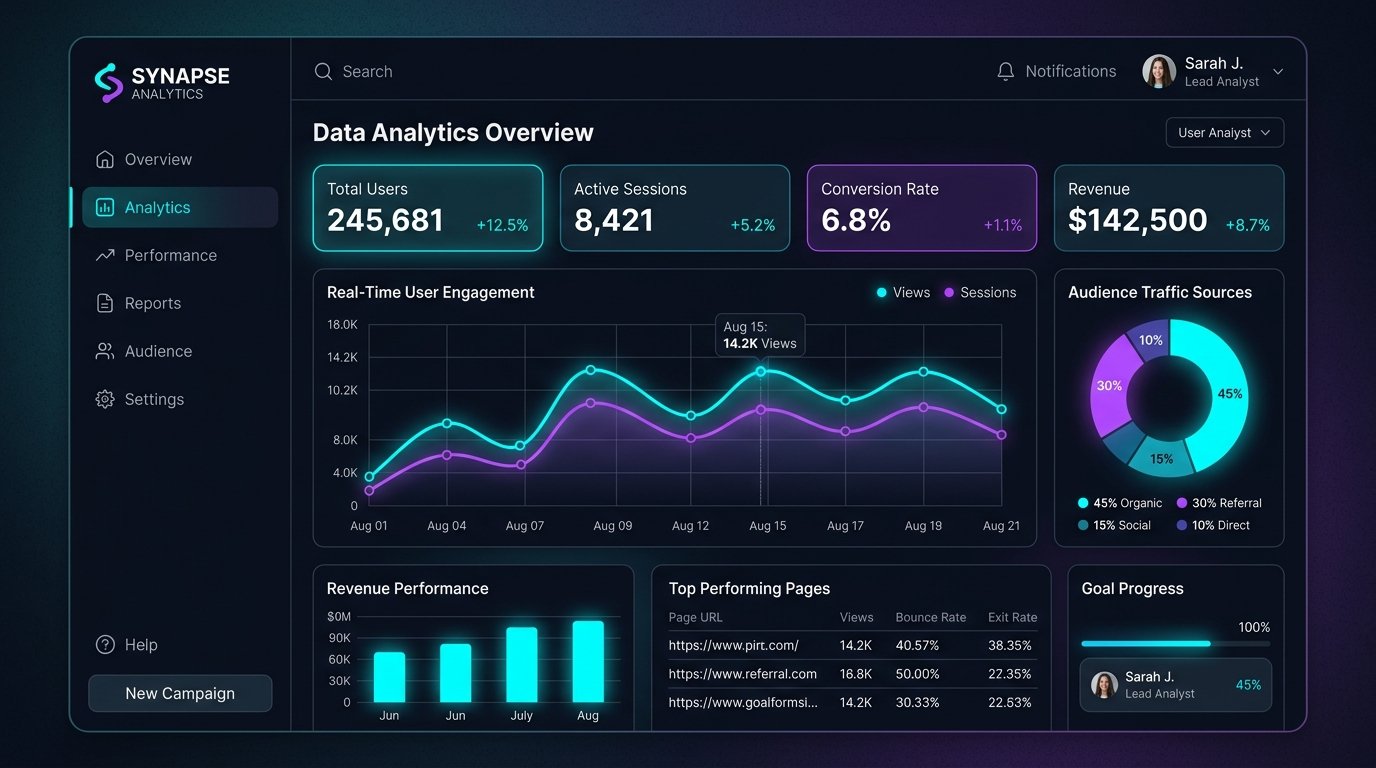Screen dimensions: 1376x768
Task: Click the notifications bell icon
Action: tap(1006, 72)
